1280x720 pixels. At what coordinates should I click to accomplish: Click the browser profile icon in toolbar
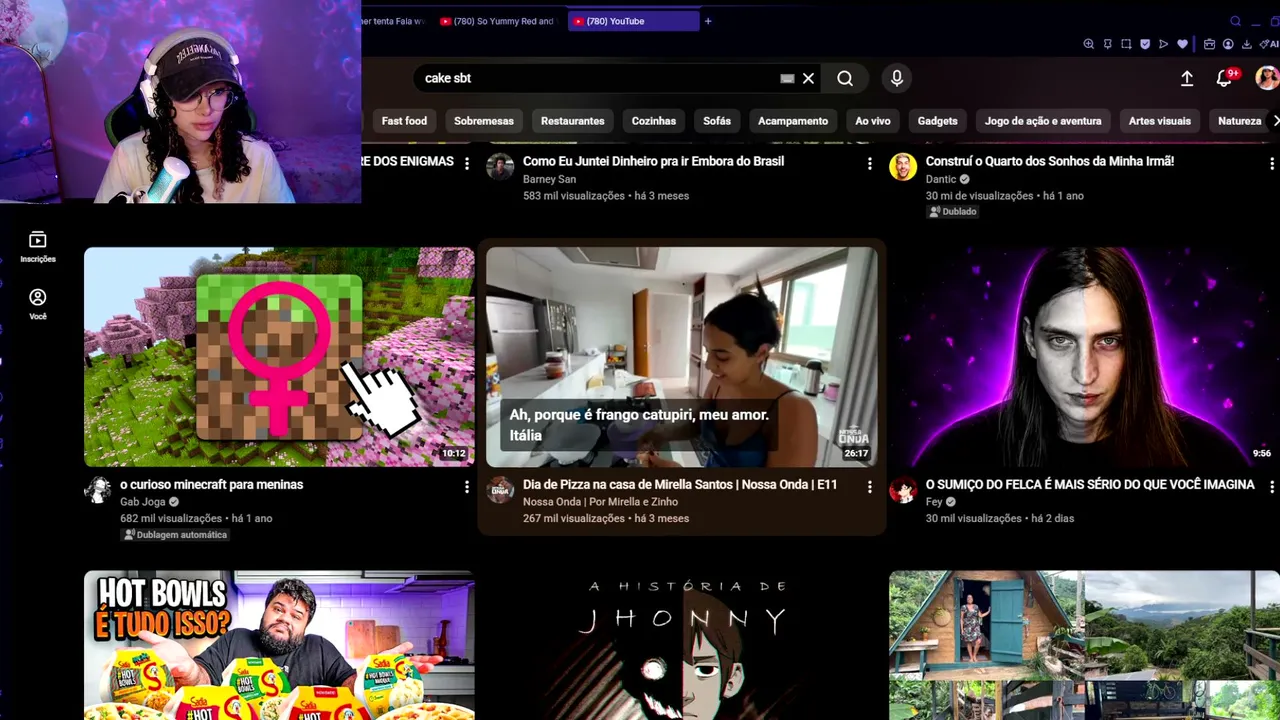1227,44
